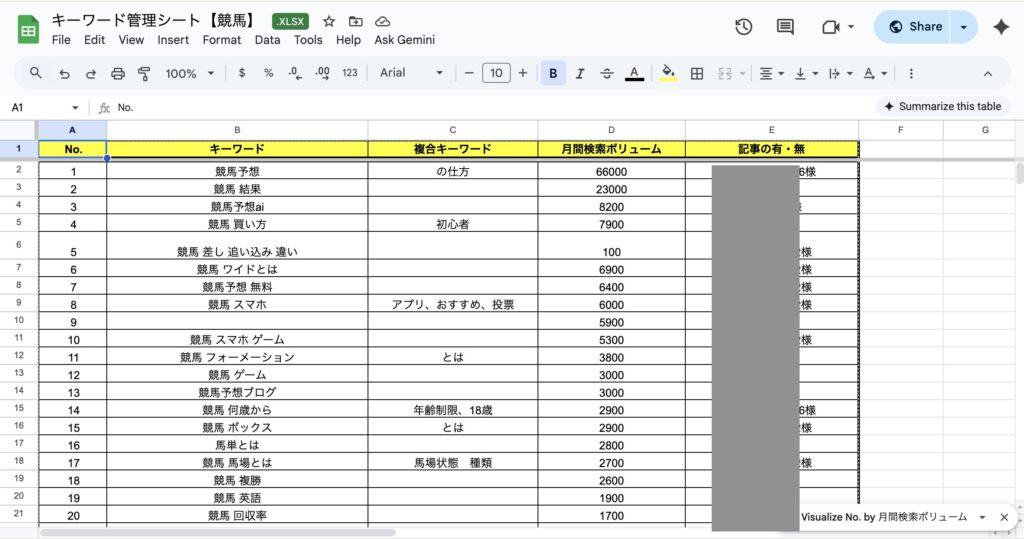Open Share options dropdown arrow
This screenshot has width=1024, height=539.
(x=963, y=27)
